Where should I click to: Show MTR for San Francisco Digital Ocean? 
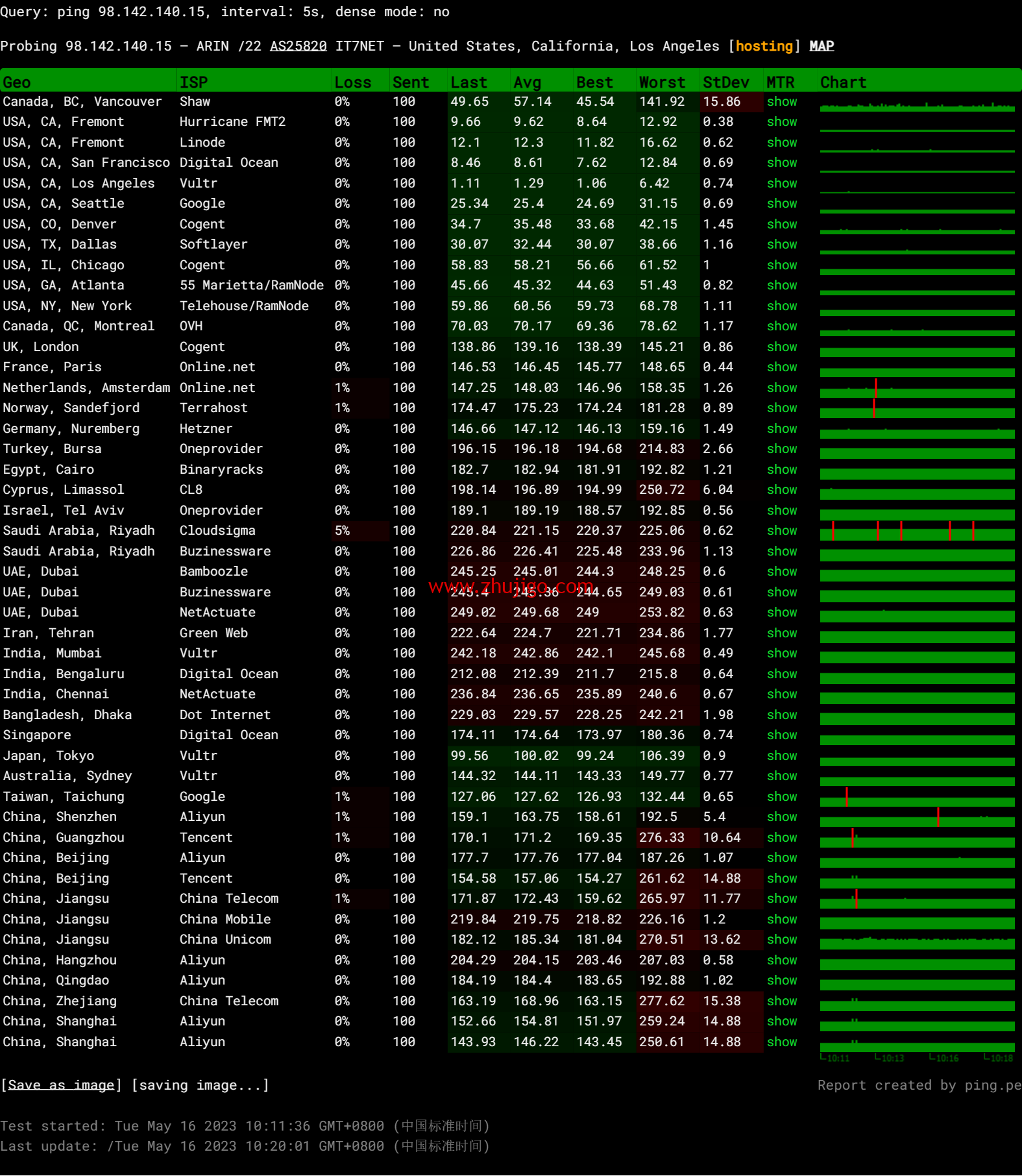(x=782, y=163)
